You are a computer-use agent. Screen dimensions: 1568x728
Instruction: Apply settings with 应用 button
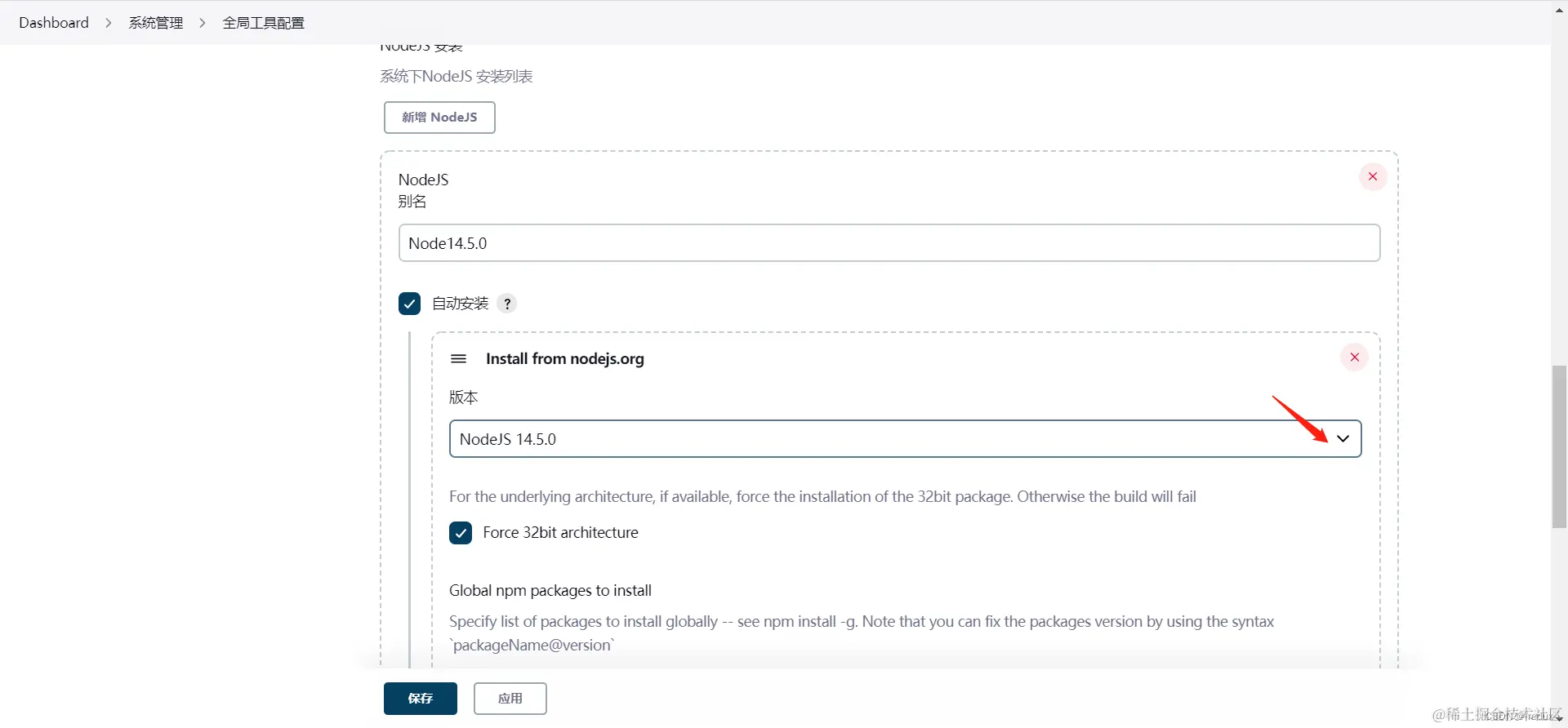pyautogui.click(x=510, y=699)
